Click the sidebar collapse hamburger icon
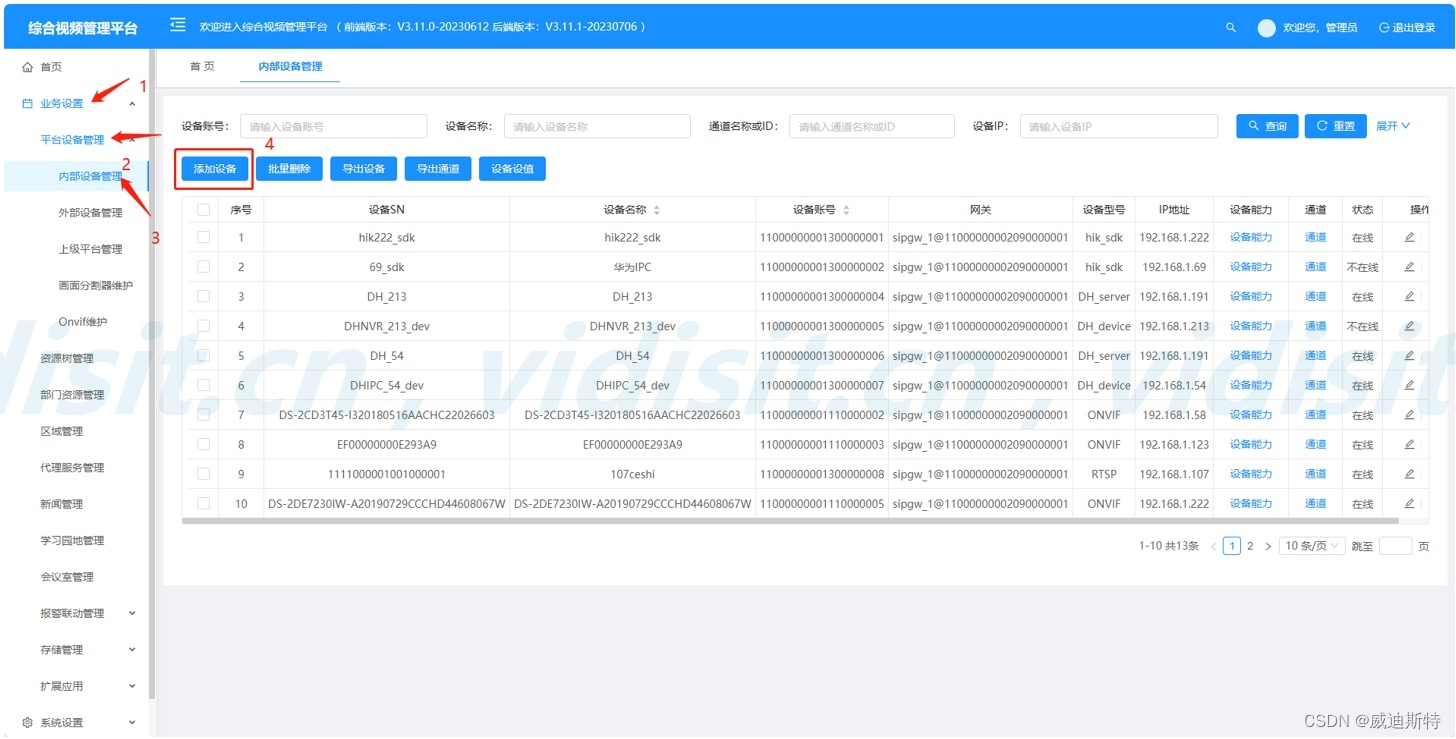This screenshot has height=739, width=1456. tap(178, 26)
